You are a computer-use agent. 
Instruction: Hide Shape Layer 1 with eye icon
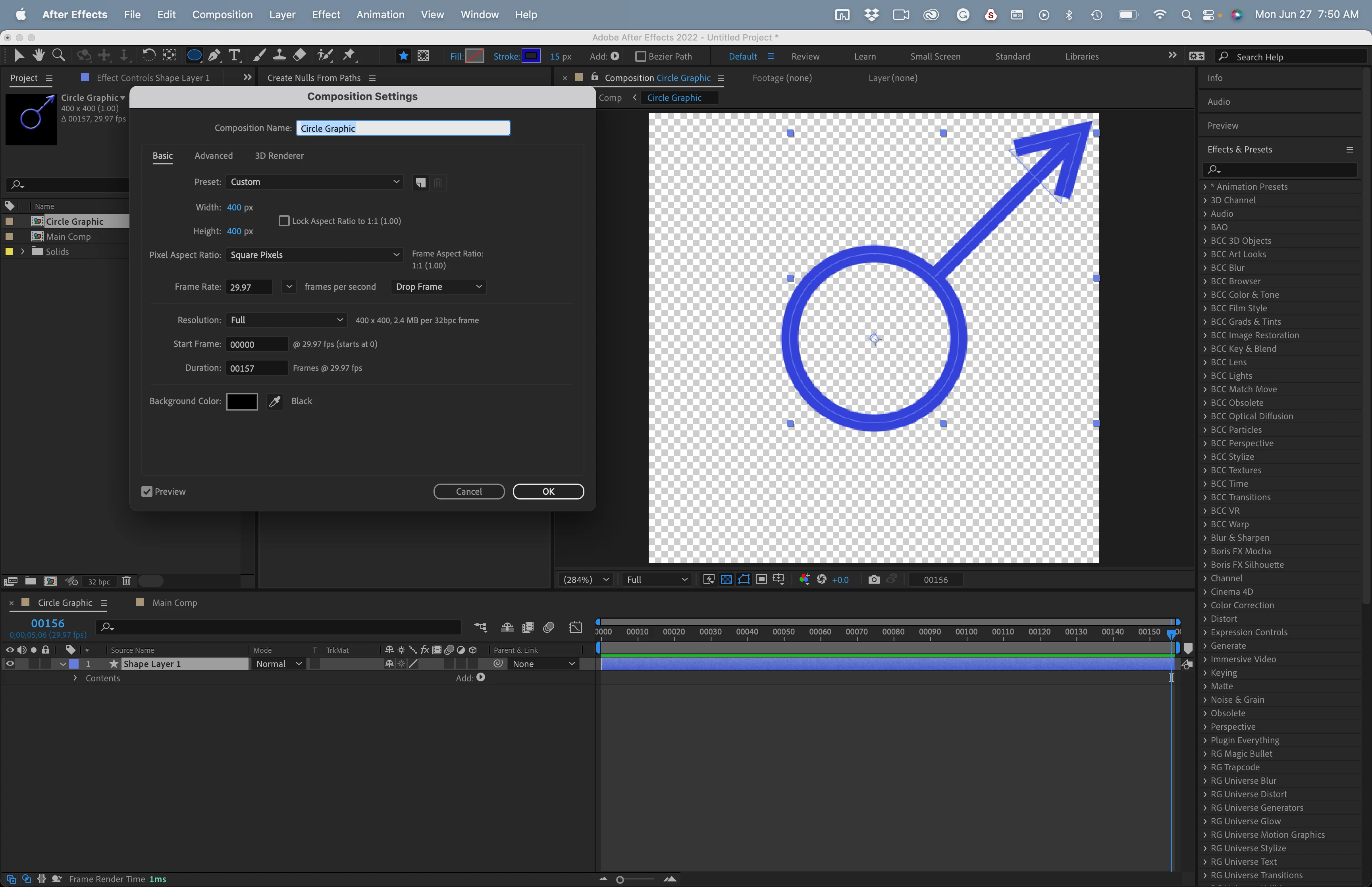point(10,664)
